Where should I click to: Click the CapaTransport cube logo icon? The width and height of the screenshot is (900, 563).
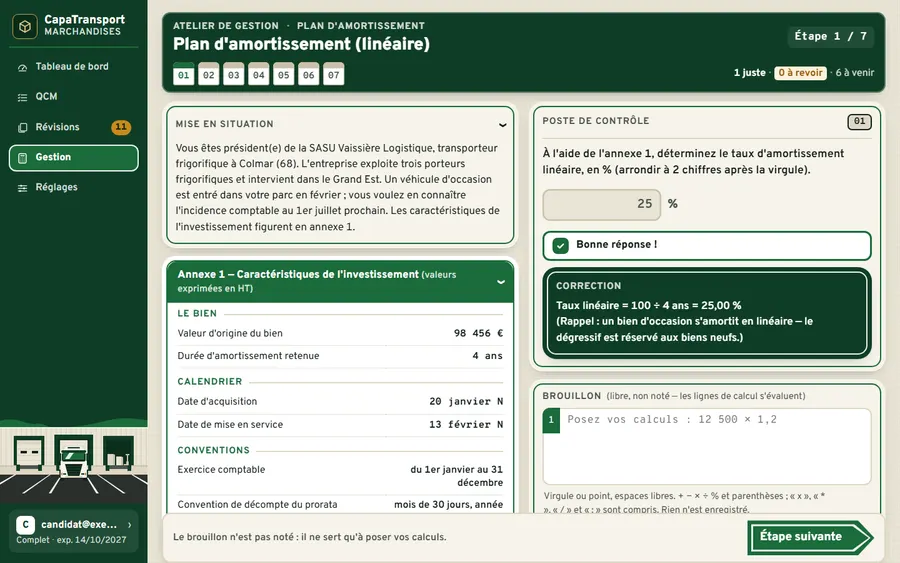coord(25,26)
